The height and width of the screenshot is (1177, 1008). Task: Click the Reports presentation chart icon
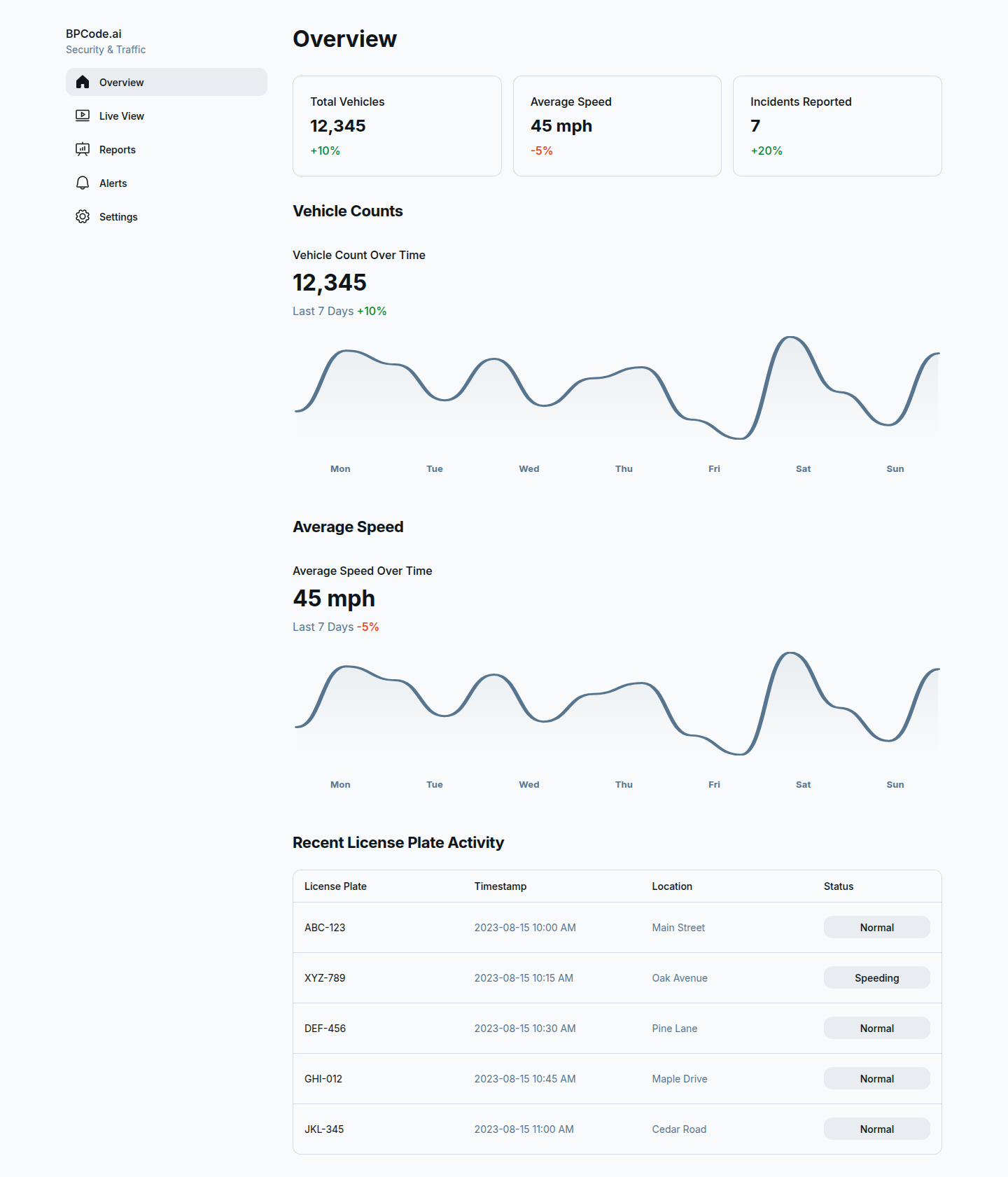pos(83,149)
